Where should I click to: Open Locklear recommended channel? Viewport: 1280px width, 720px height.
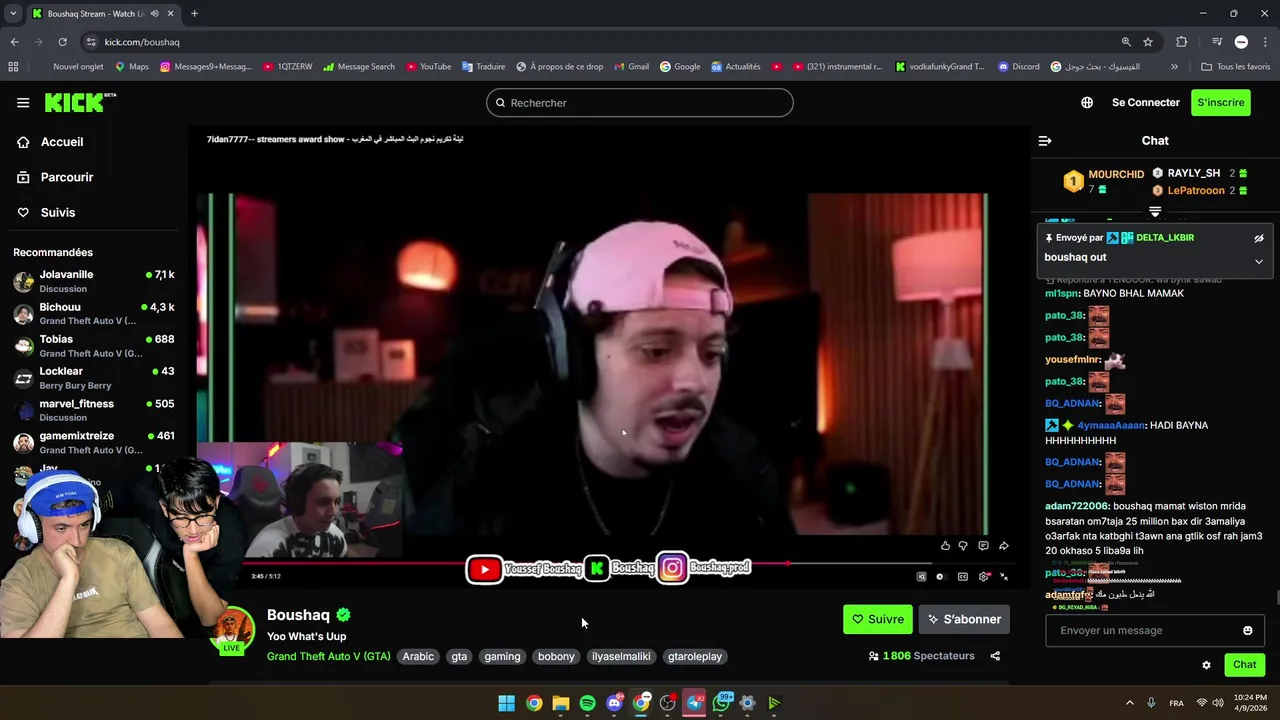click(94, 377)
